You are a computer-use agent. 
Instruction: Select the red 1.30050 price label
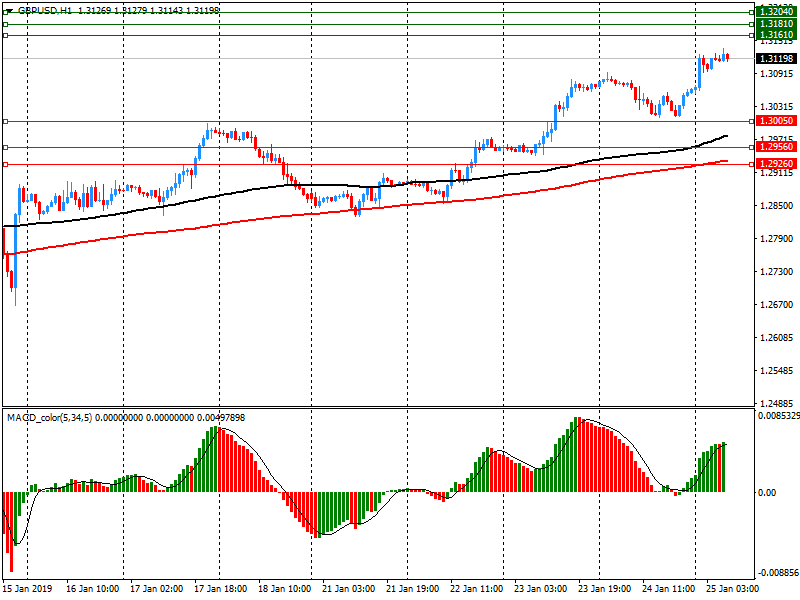coord(777,121)
